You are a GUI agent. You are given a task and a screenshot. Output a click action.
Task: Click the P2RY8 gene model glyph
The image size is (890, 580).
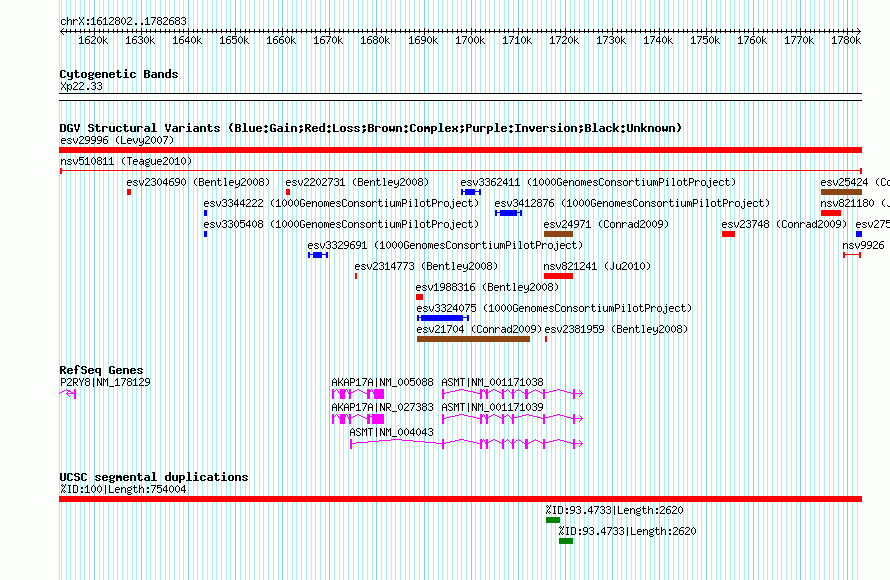(68, 393)
